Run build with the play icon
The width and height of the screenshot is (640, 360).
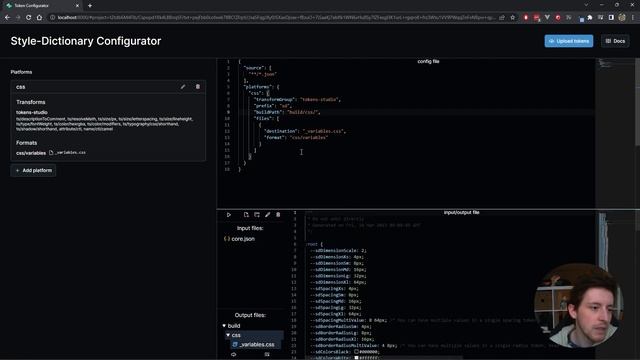point(229,215)
